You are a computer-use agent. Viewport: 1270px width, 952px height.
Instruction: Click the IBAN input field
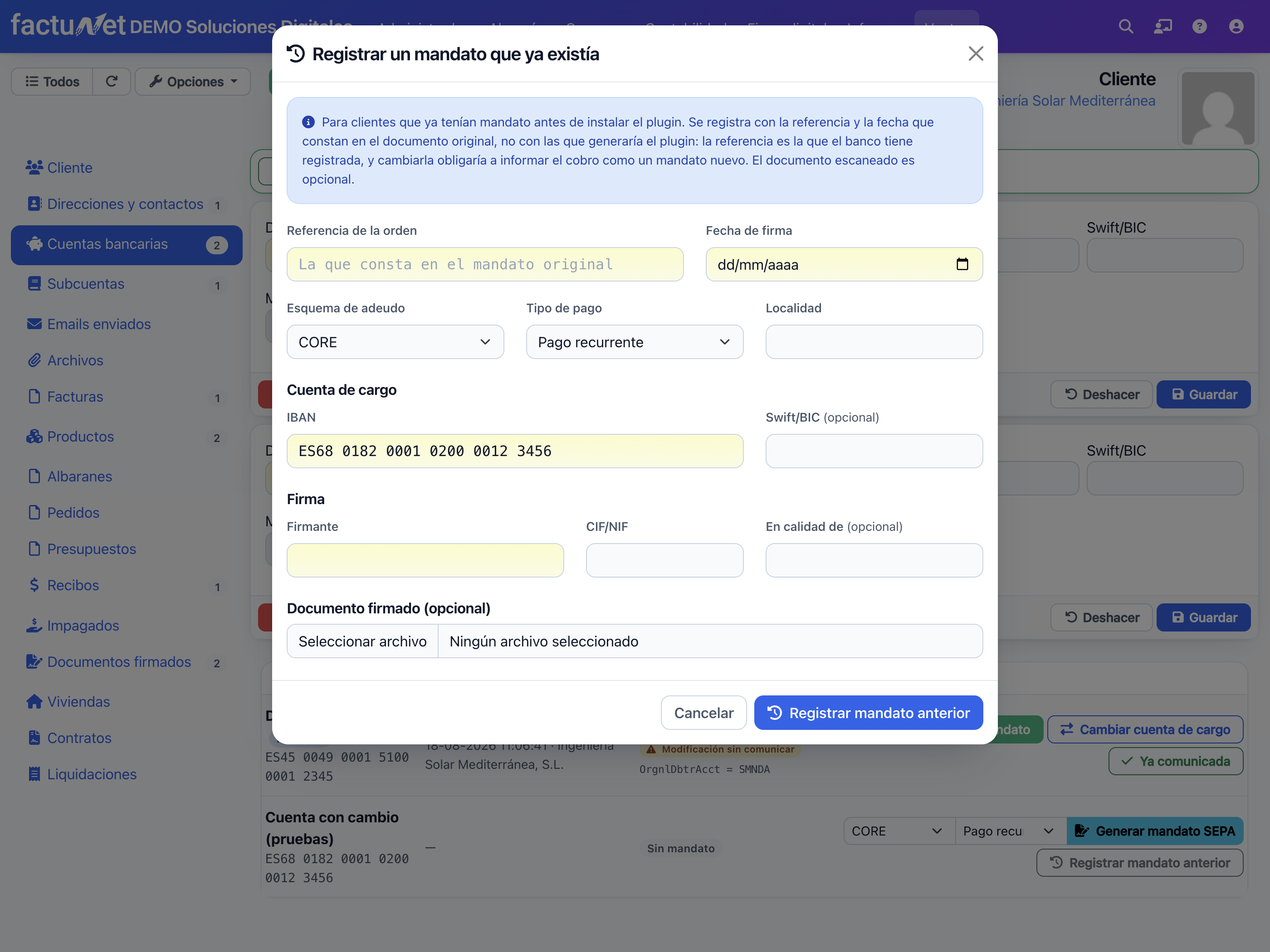click(515, 451)
